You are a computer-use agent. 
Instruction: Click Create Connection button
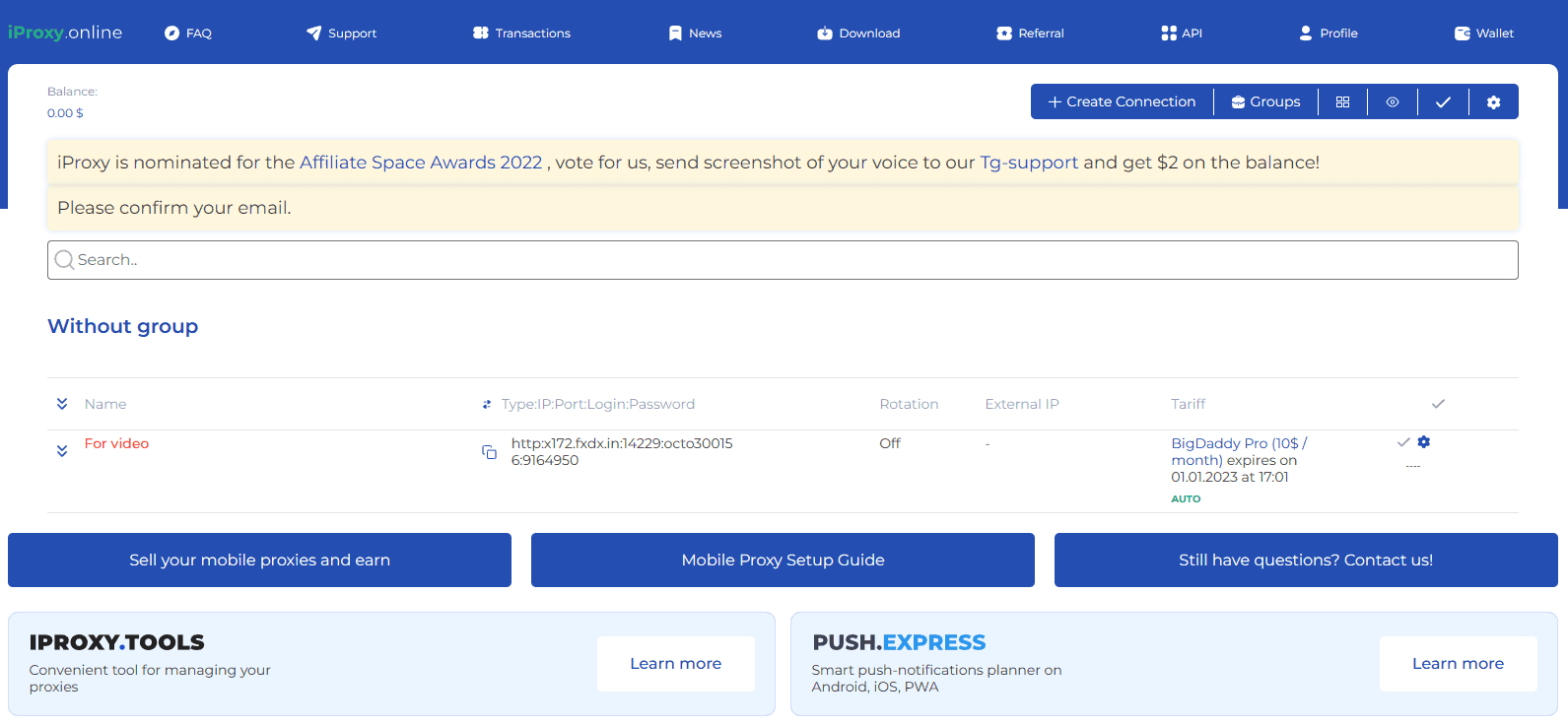tap(1122, 102)
